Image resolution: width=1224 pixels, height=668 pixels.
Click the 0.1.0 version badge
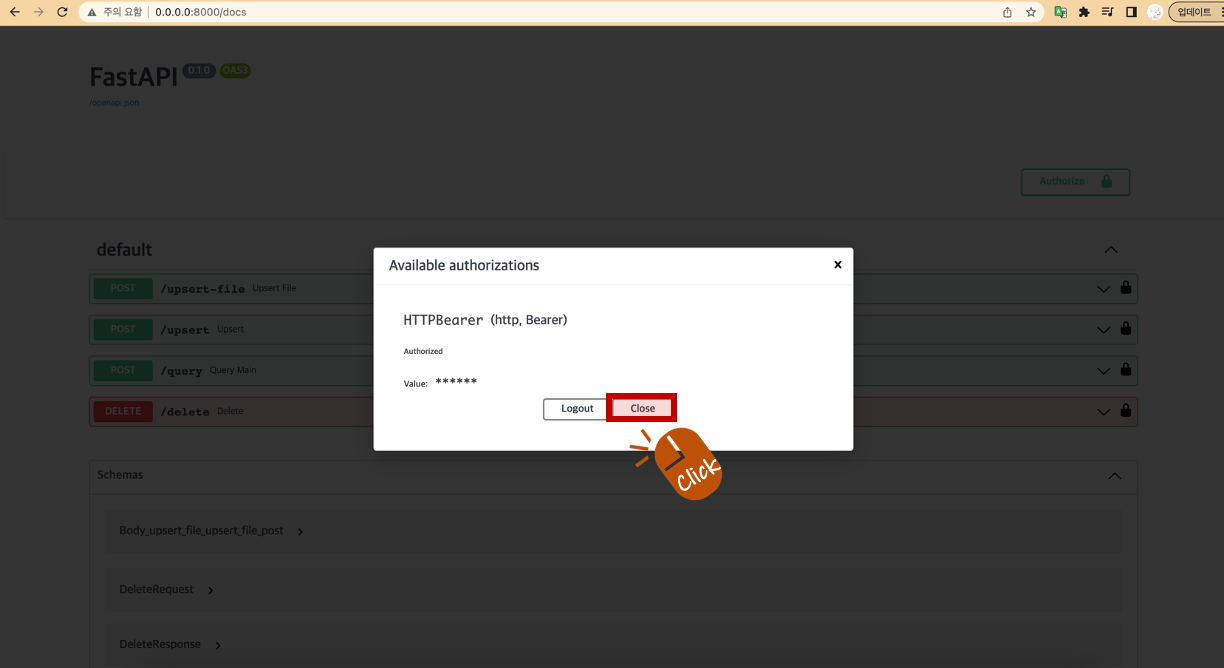(199, 71)
